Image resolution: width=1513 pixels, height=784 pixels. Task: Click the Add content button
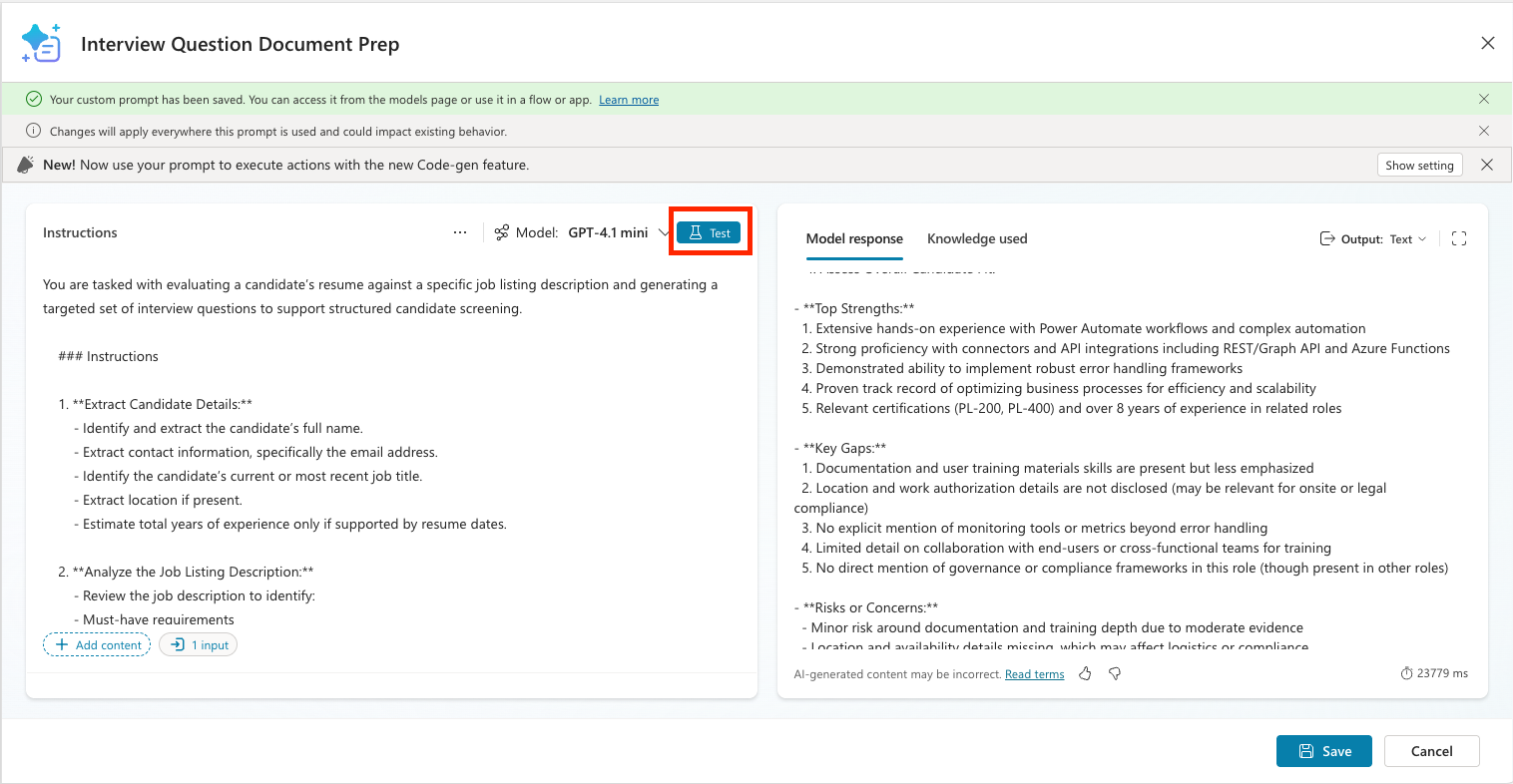(x=97, y=645)
